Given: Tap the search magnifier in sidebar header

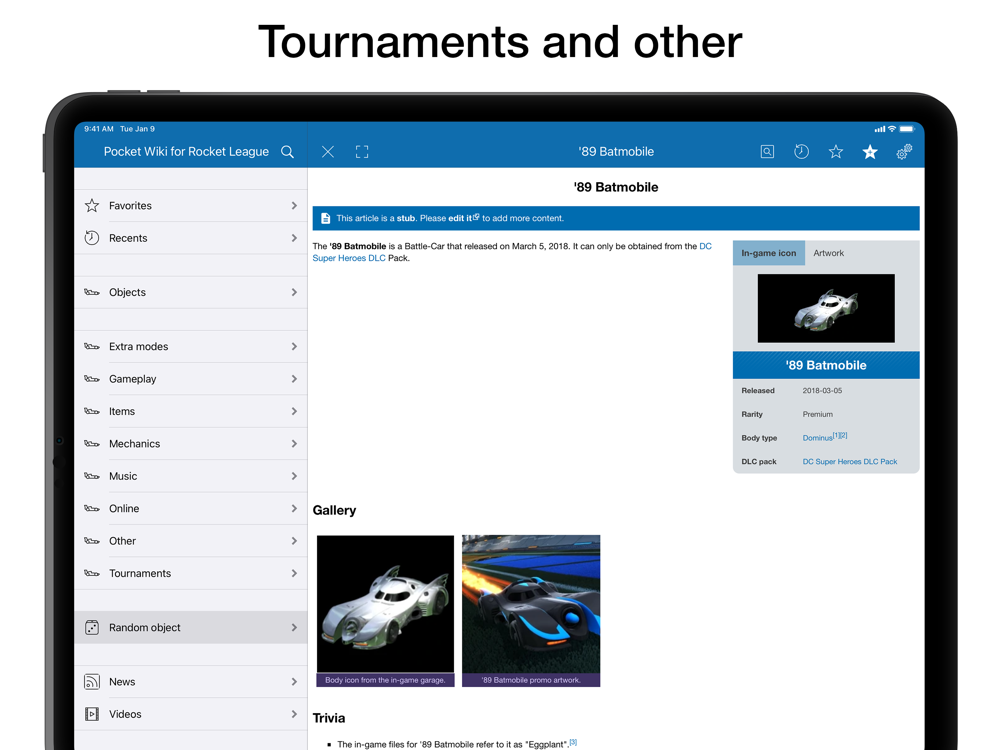Looking at the screenshot, I should click(288, 152).
